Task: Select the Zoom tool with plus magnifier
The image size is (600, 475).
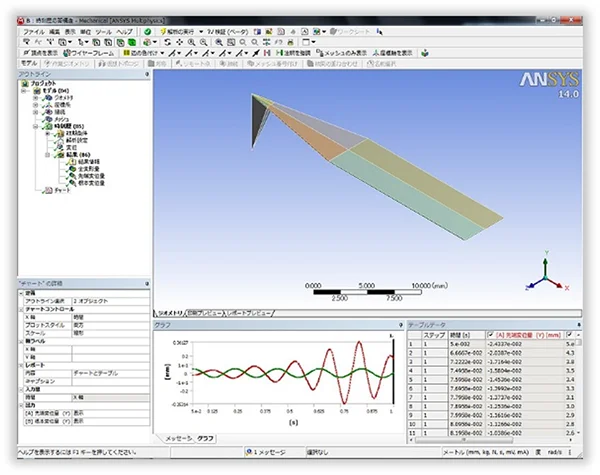Action: pyautogui.click(x=191, y=42)
